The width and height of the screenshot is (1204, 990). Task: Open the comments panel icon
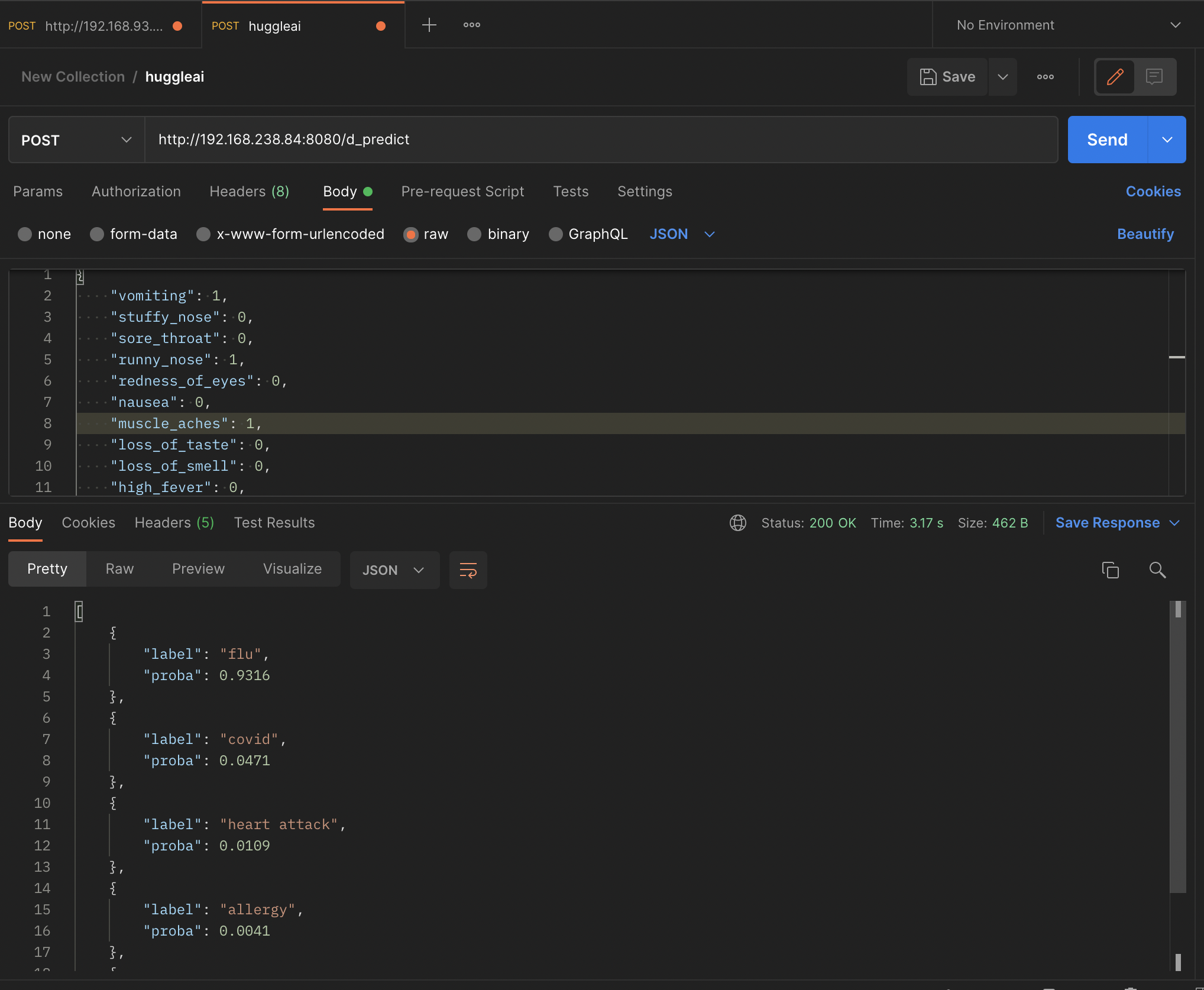click(x=1154, y=77)
